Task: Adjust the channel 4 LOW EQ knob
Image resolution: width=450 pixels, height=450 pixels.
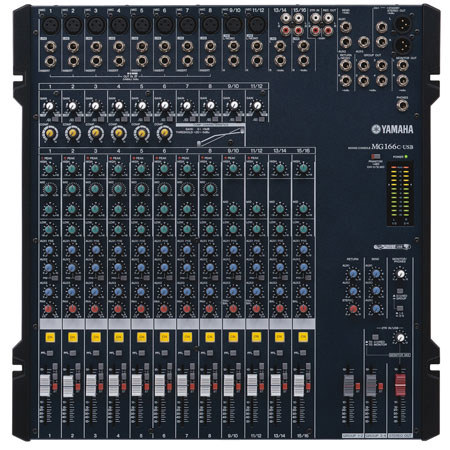Action: tap(118, 230)
